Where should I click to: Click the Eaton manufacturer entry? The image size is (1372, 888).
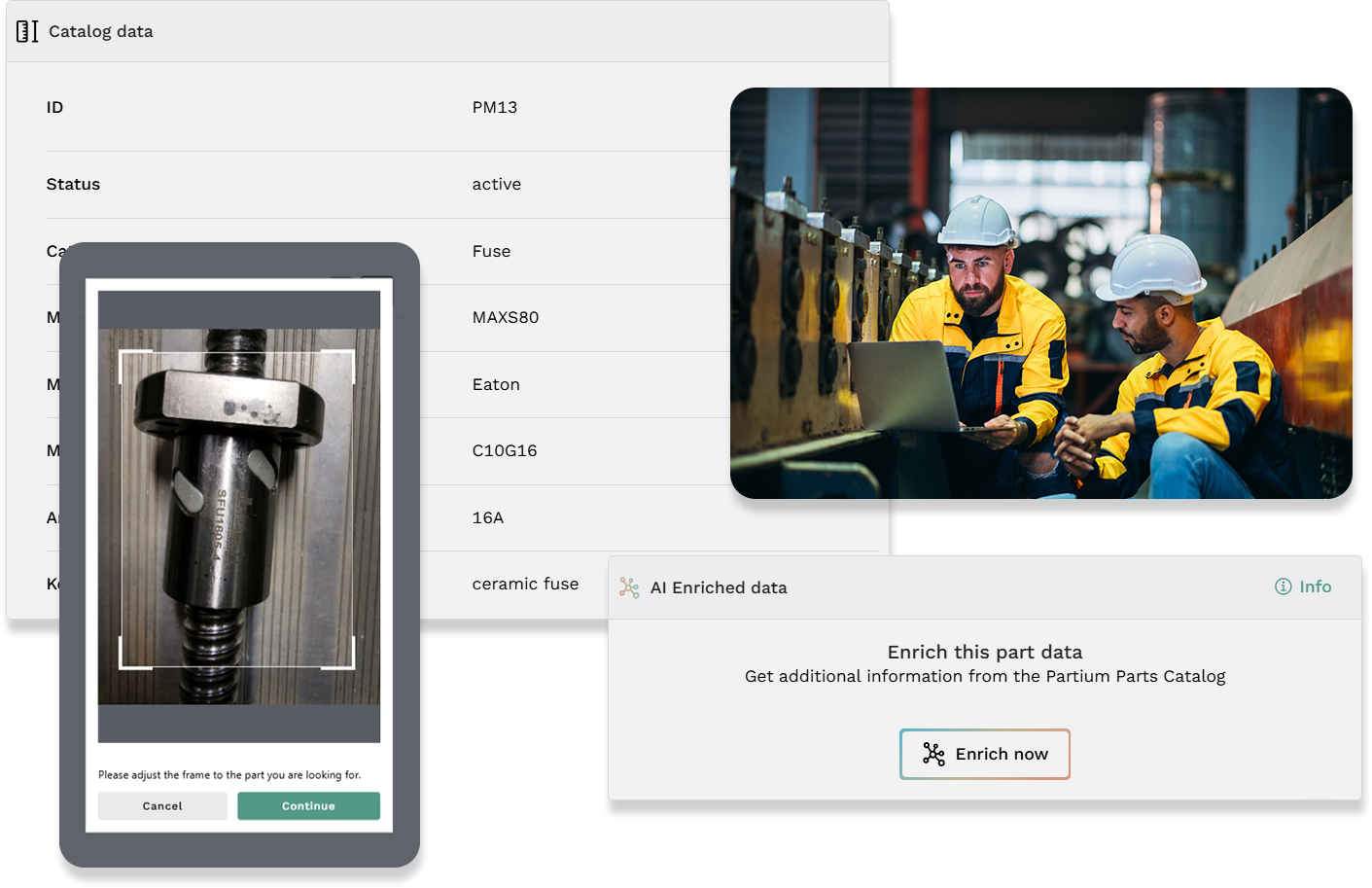tap(496, 384)
